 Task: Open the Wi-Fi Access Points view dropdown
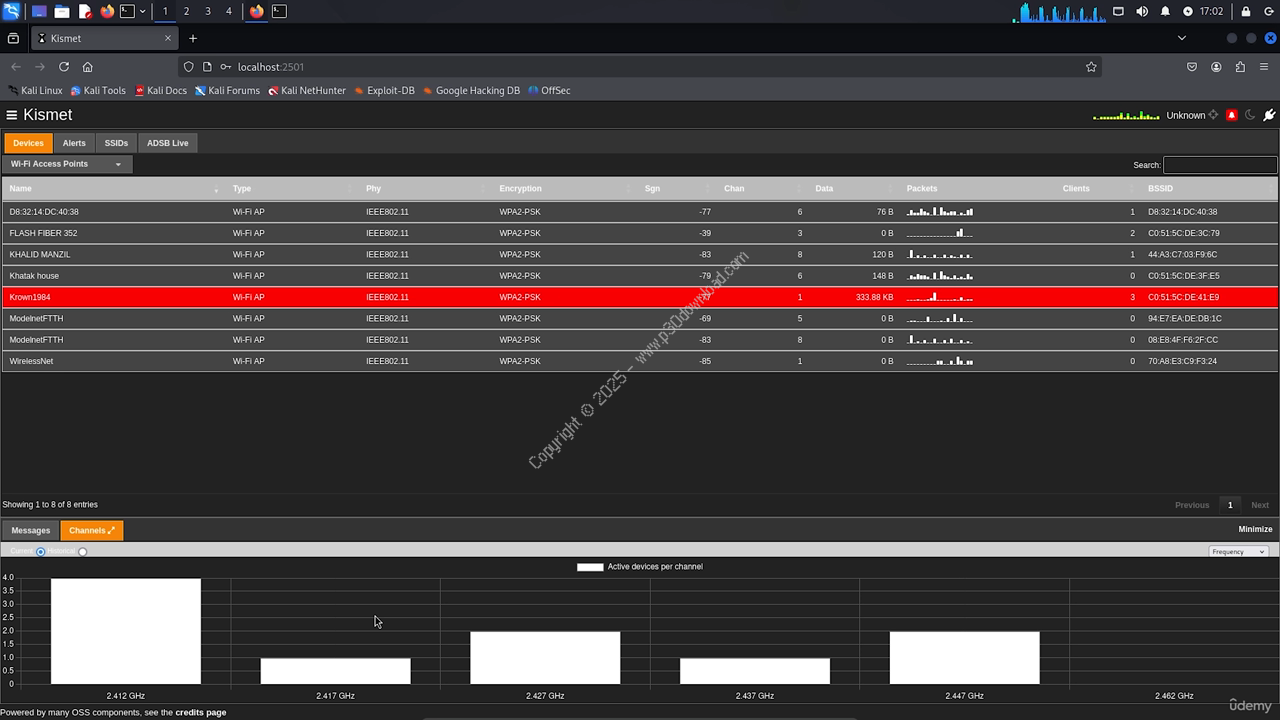tap(67, 164)
